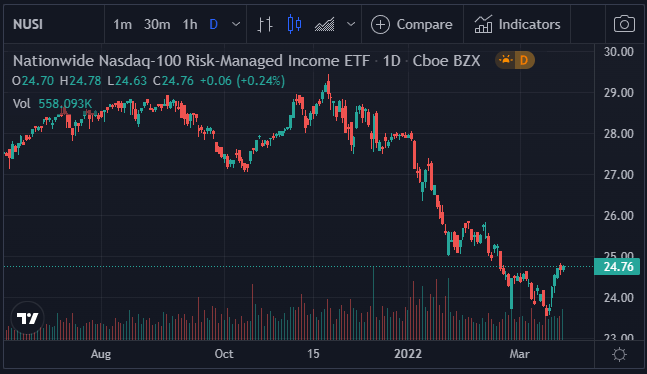Click the O24.70 open value
The image size is (647, 374).
[x=33, y=80]
